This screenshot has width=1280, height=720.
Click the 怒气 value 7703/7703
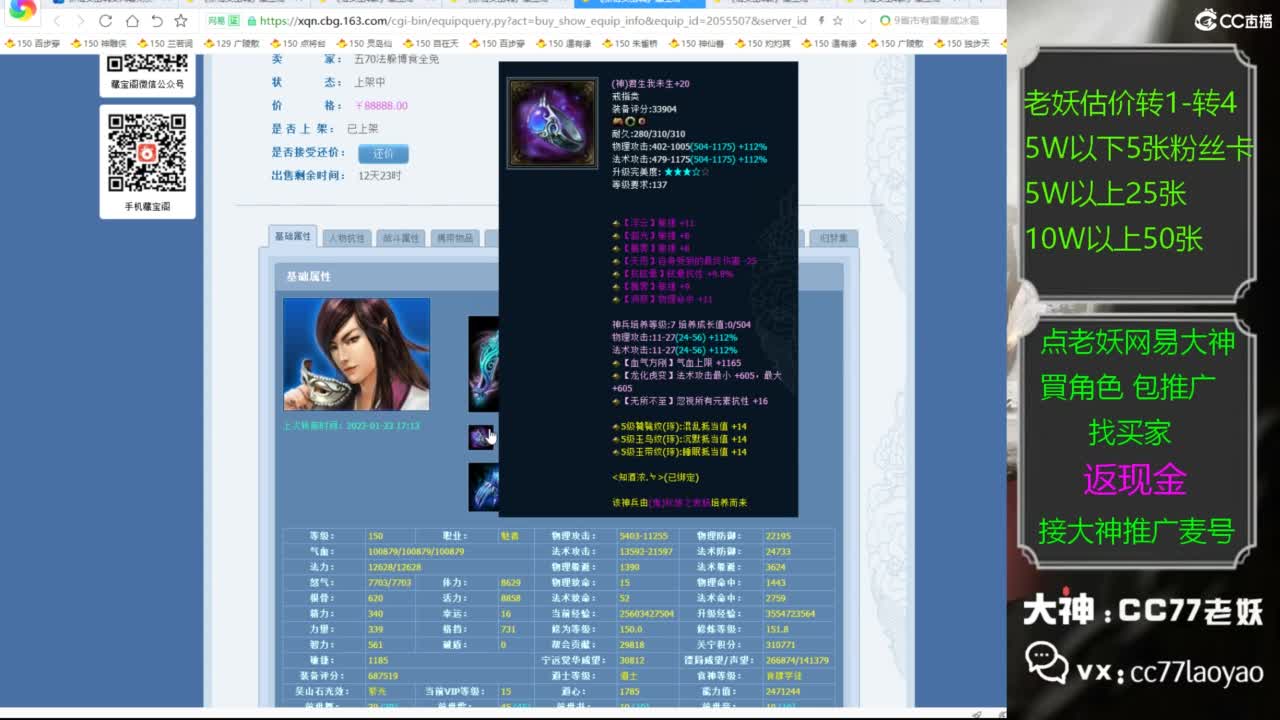tap(390, 583)
